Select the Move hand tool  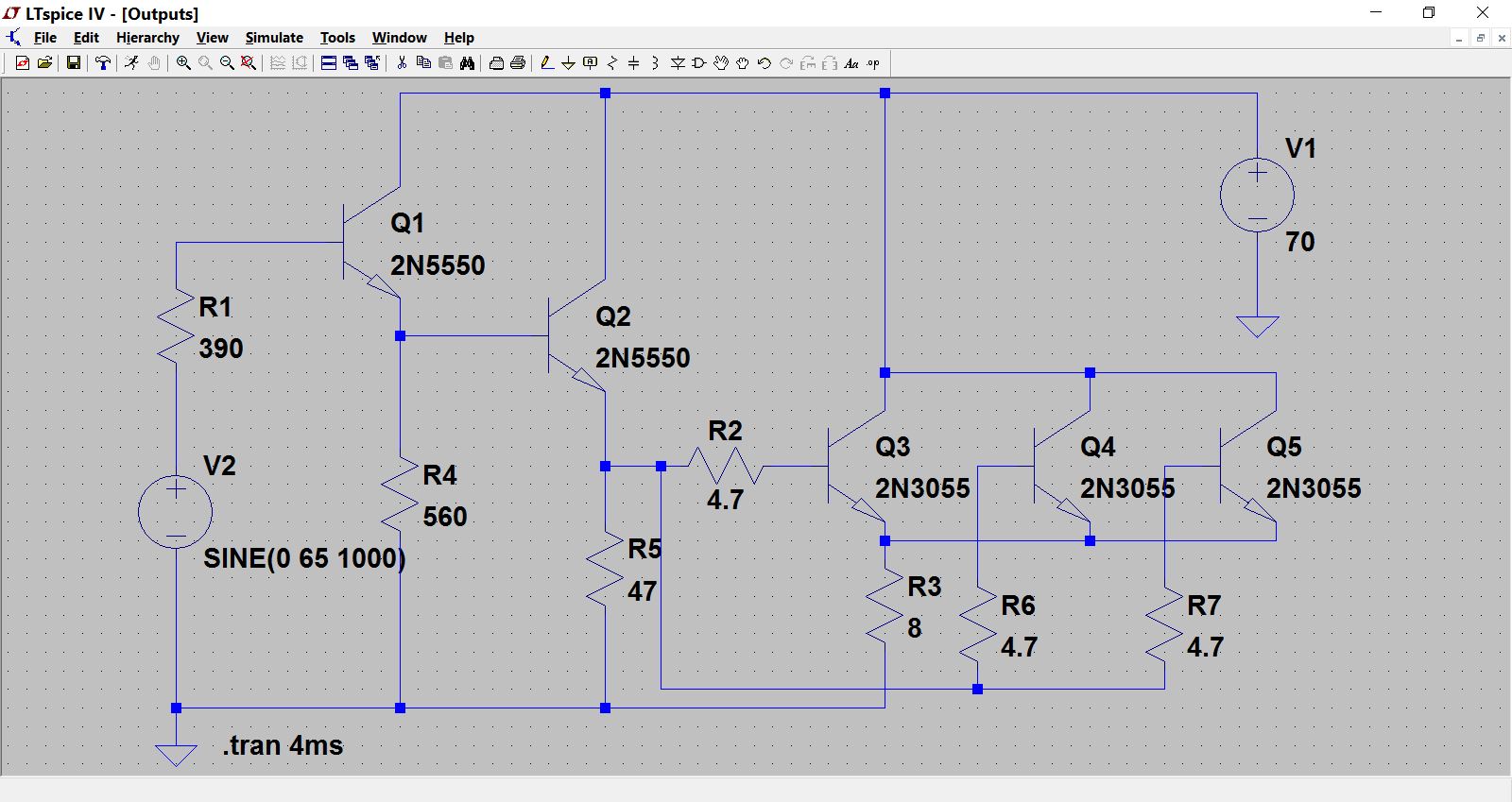pos(721,63)
